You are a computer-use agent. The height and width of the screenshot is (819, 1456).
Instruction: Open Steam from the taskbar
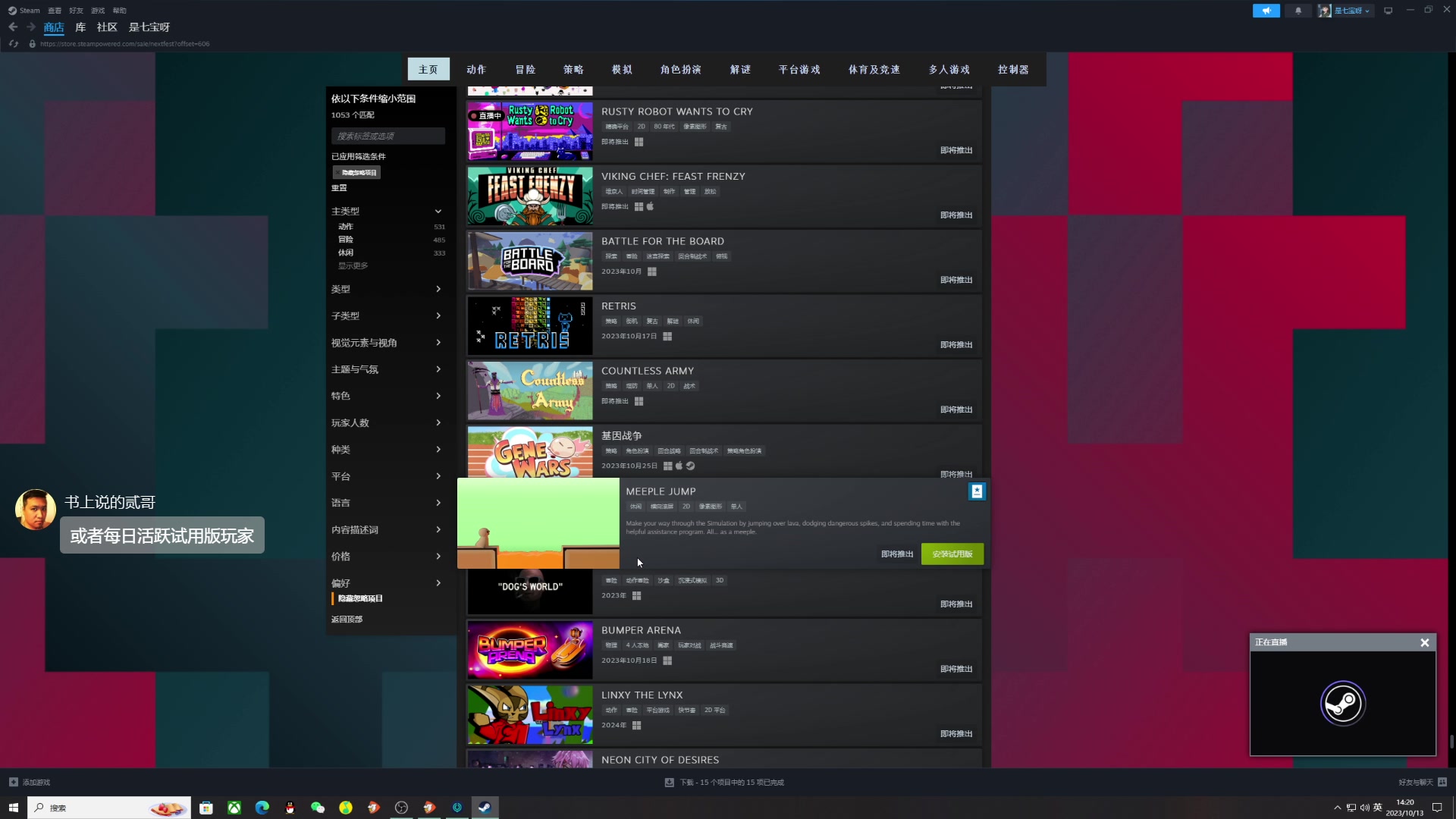[485, 808]
